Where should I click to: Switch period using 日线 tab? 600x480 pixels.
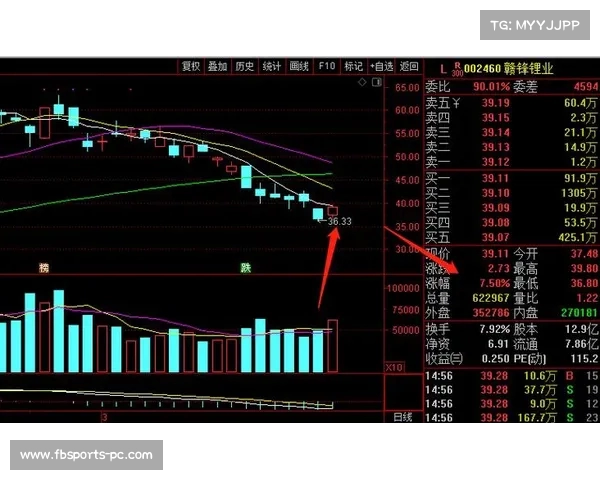402,416
